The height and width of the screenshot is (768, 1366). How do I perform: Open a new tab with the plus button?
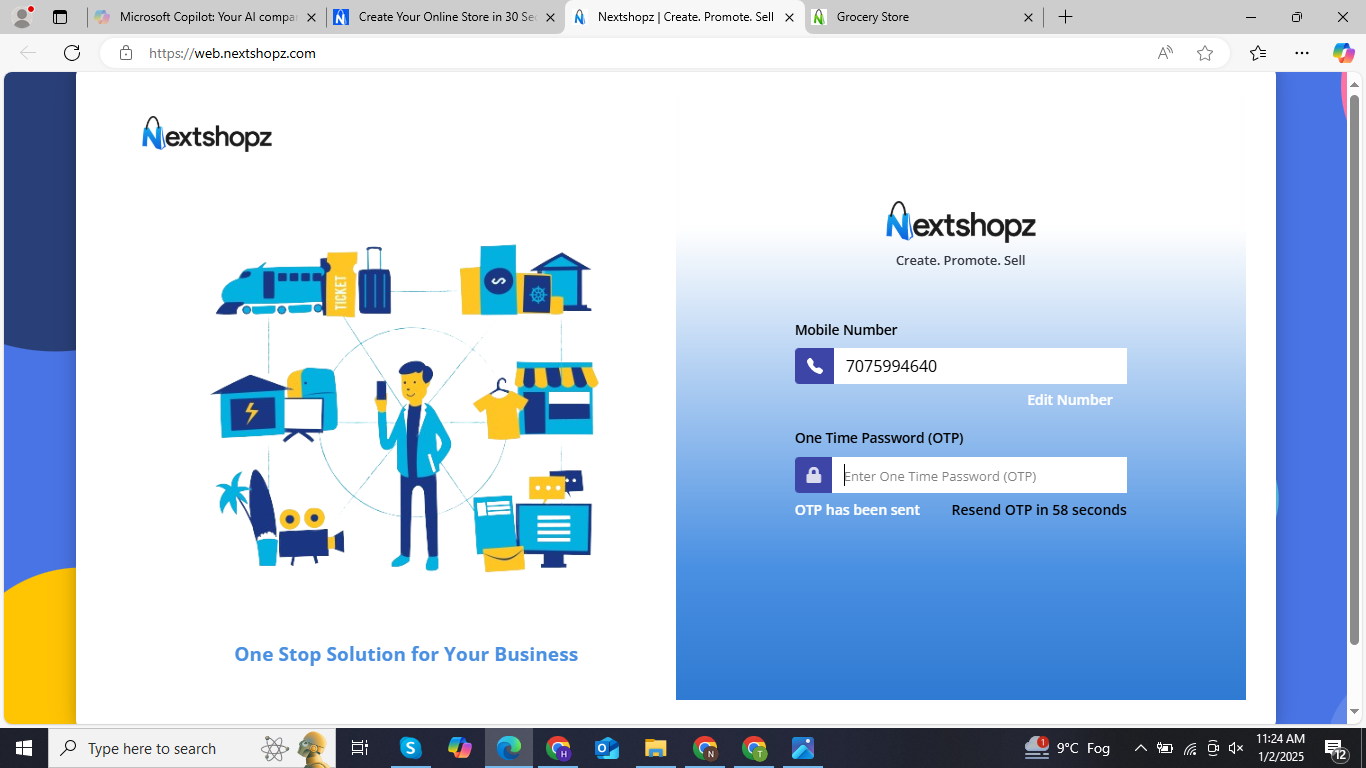pyautogui.click(x=1065, y=17)
